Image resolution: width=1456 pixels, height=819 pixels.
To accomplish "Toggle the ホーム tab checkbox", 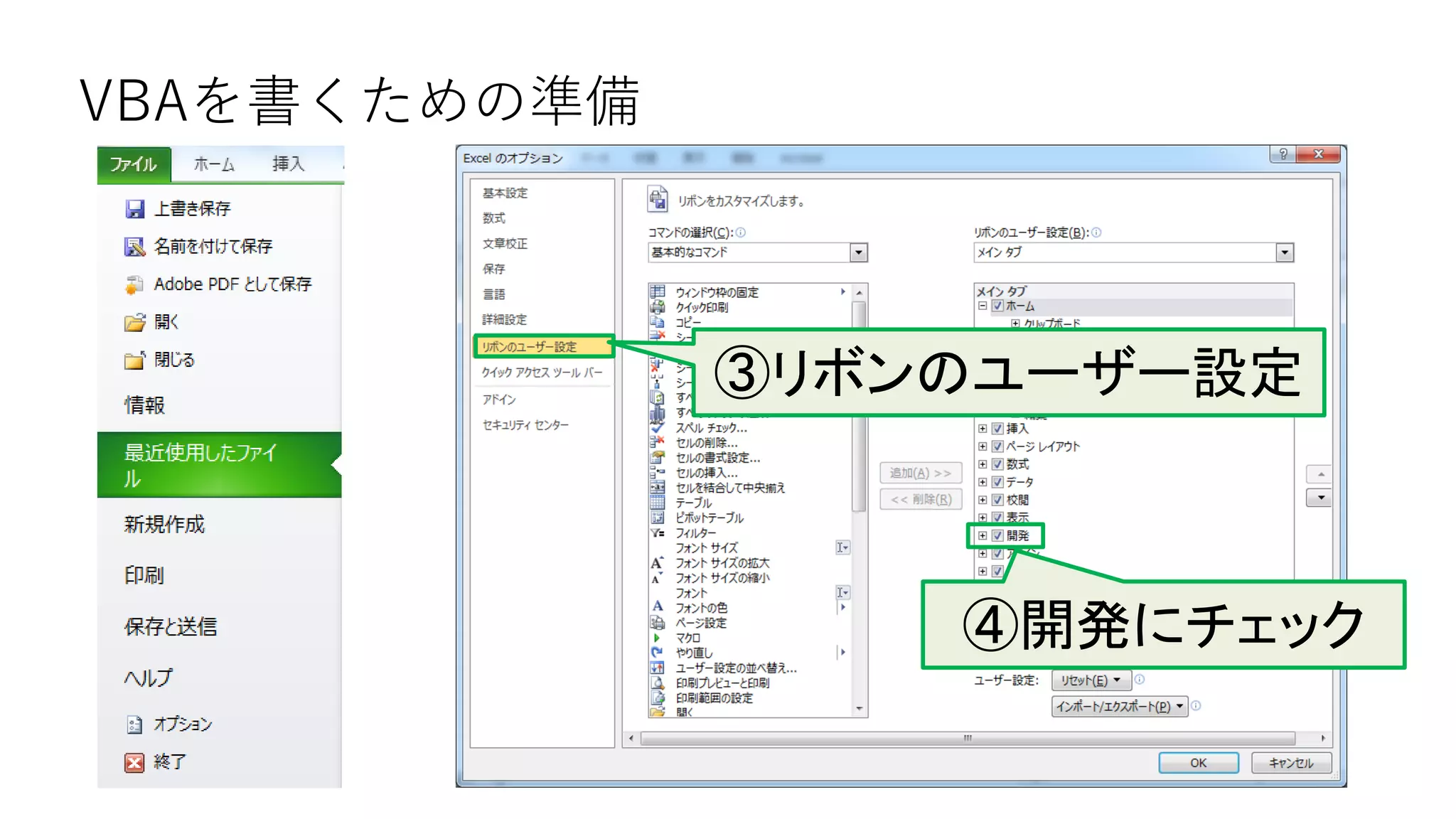I will (x=997, y=306).
